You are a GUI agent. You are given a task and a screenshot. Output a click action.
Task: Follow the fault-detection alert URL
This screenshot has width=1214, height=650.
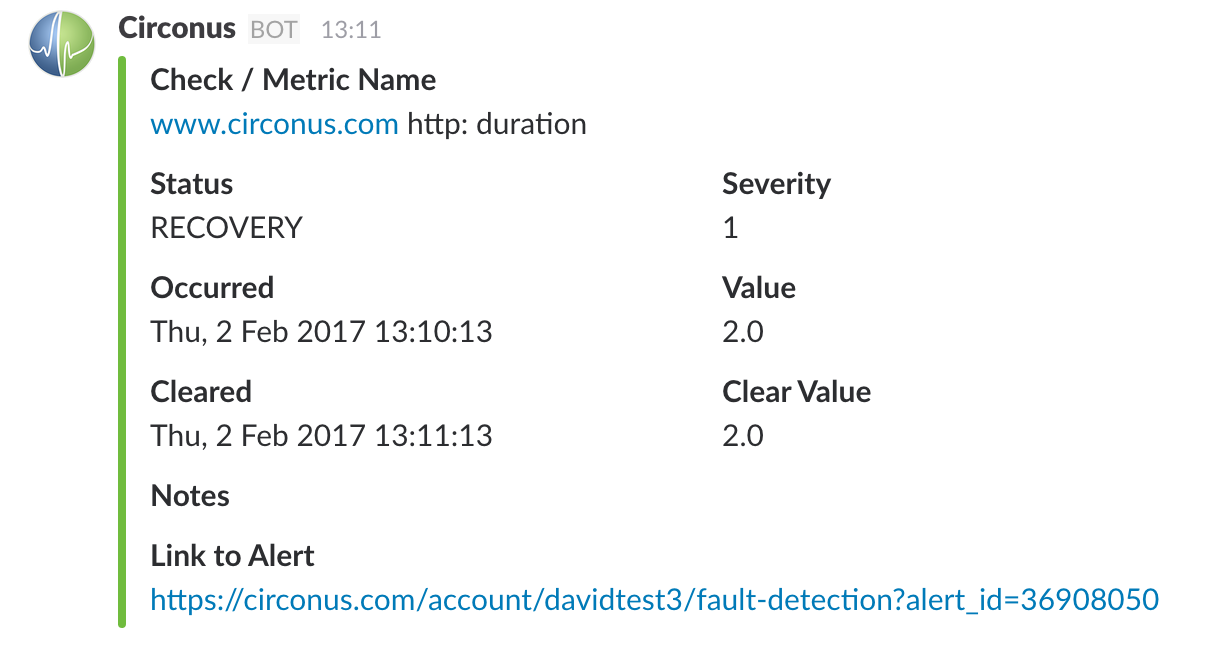(654, 599)
